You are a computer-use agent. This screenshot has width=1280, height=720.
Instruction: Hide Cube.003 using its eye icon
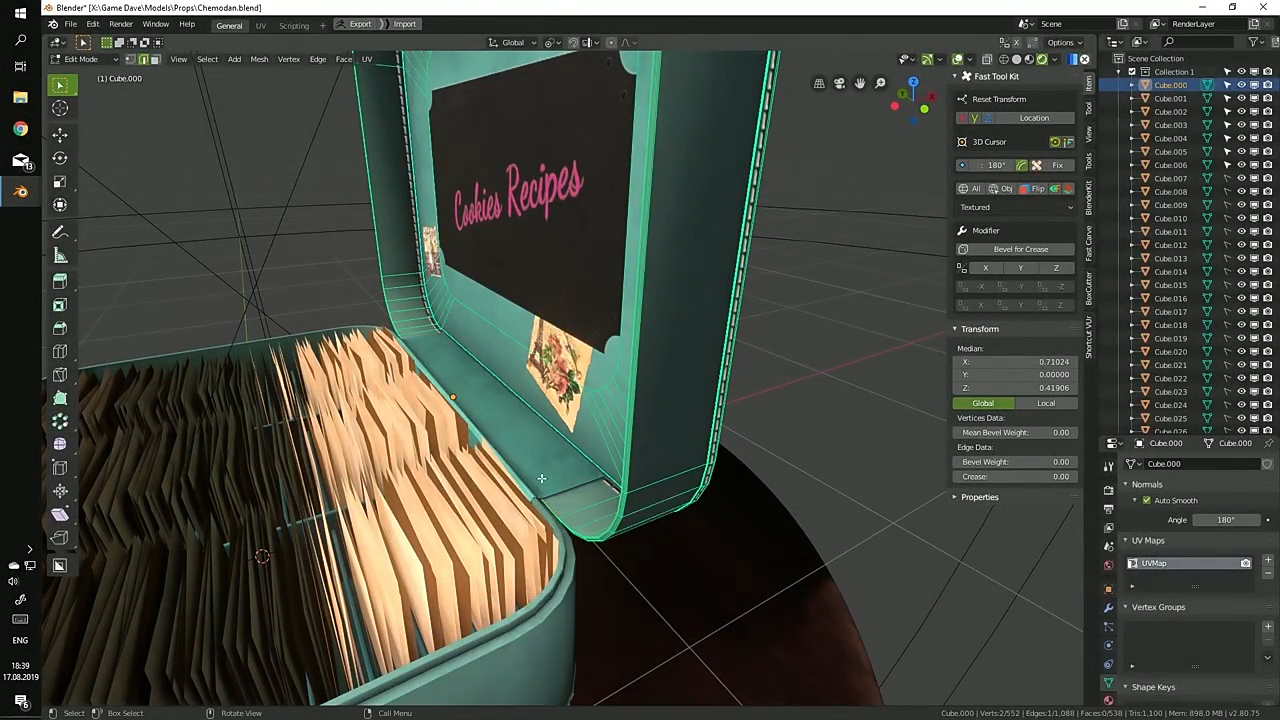pos(1241,125)
